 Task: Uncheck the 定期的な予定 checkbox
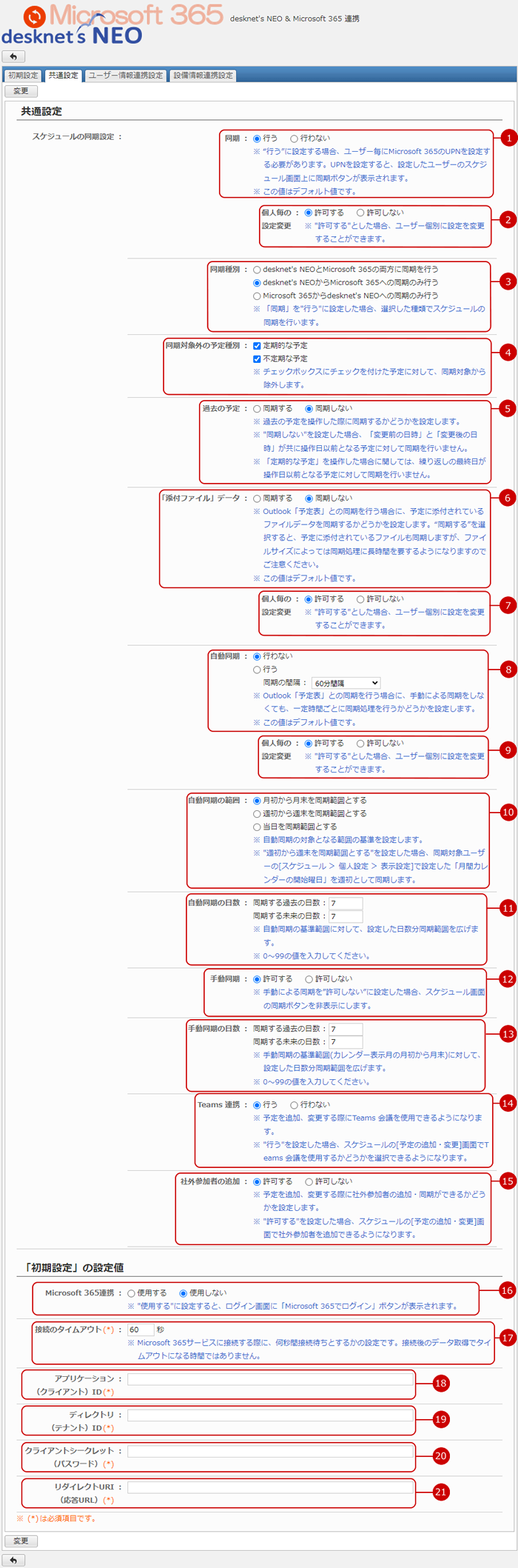[258, 346]
